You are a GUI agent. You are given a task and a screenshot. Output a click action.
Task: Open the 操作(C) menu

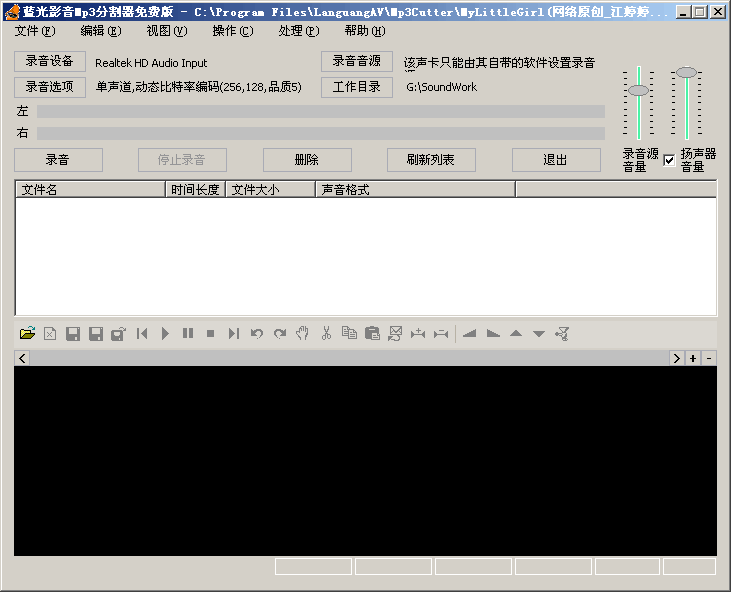pos(233,31)
